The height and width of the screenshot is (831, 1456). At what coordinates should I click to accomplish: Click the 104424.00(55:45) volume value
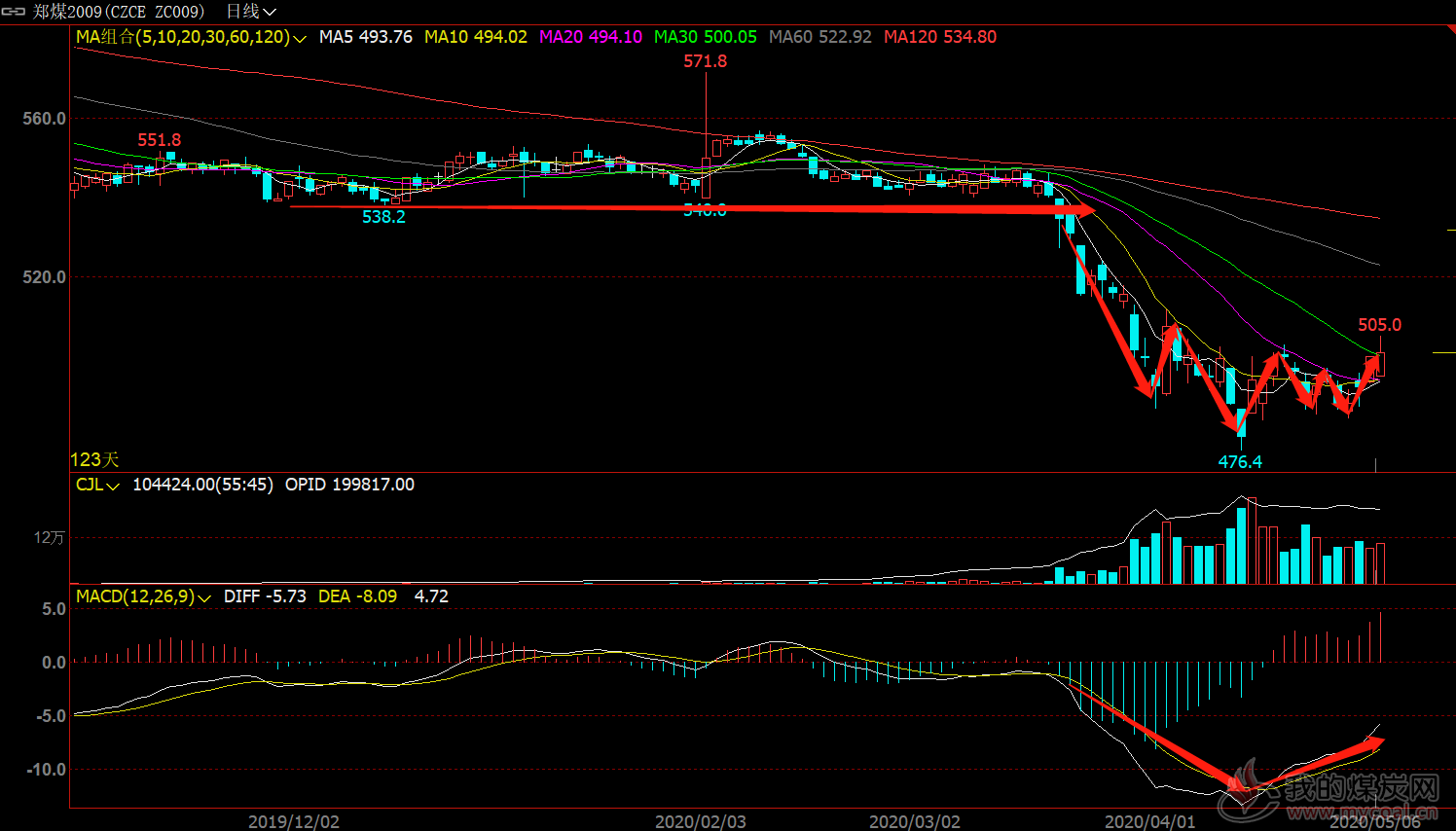202,485
